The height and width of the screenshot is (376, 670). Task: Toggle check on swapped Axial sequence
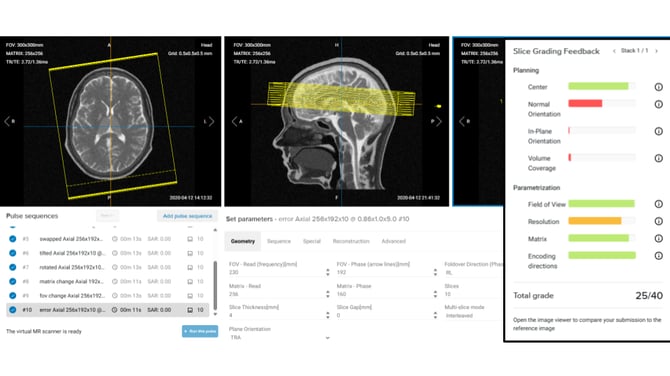click(13, 239)
